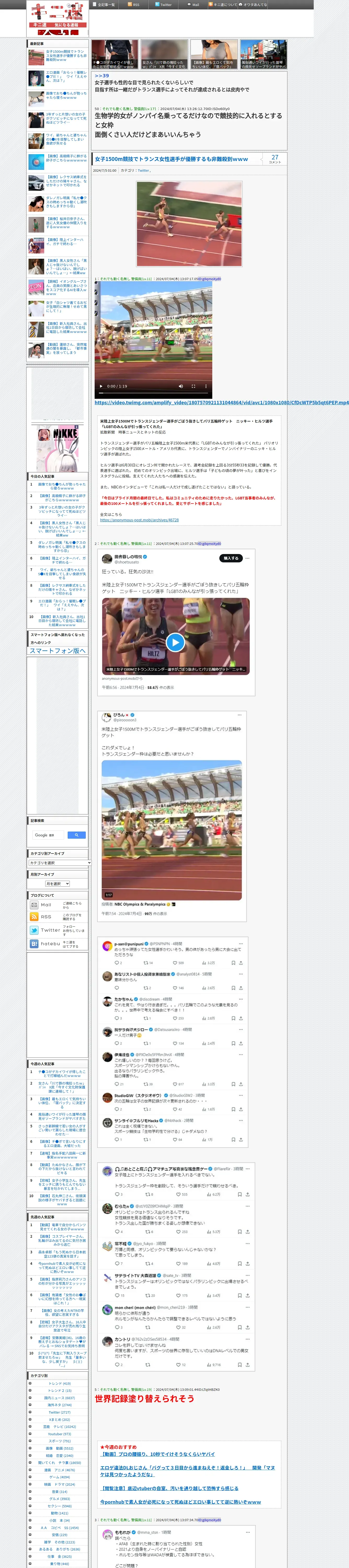Mute the embedded video's volume
The height and width of the screenshot is (1568, 349).
point(180,386)
